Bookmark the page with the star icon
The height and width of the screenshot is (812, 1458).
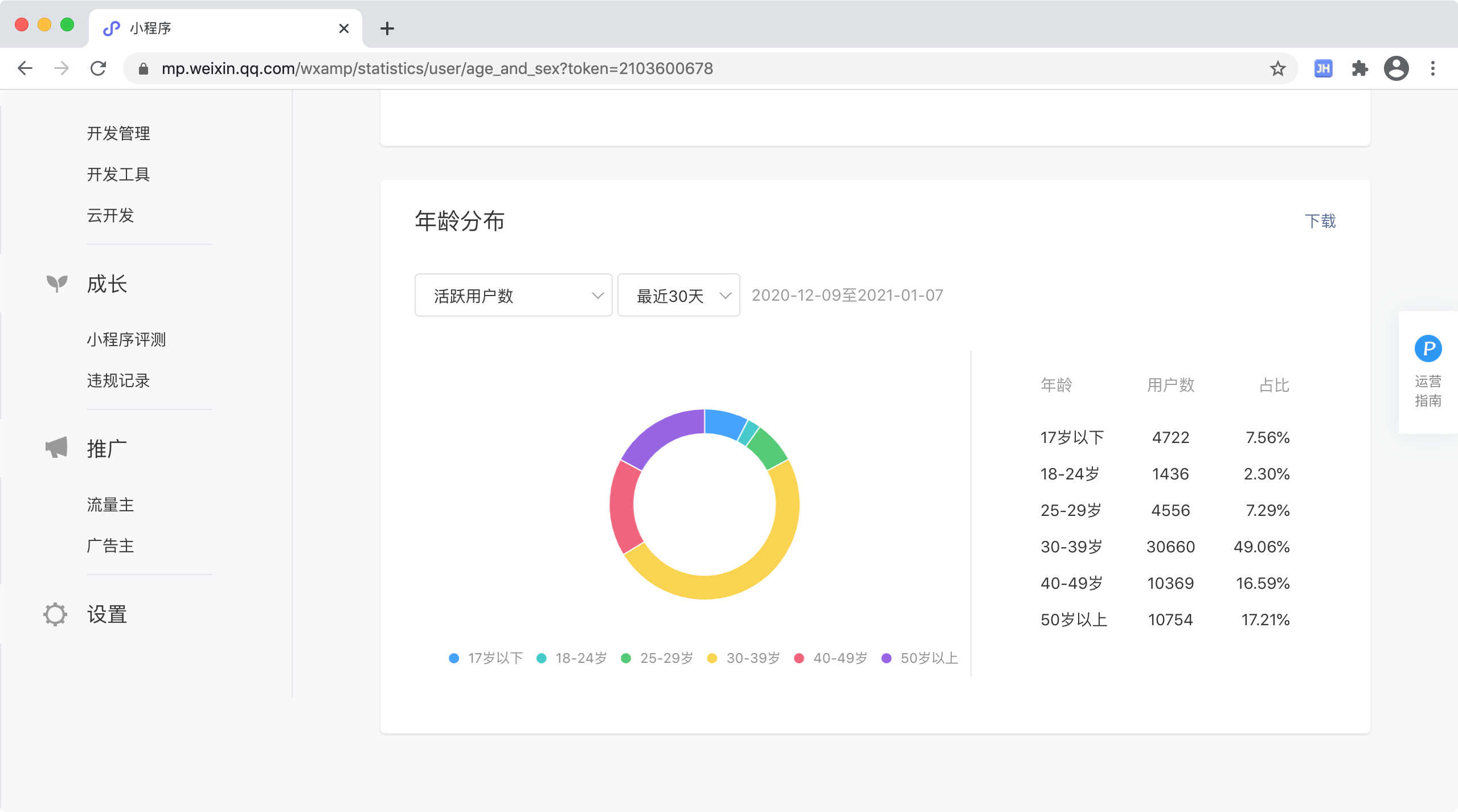1277,69
